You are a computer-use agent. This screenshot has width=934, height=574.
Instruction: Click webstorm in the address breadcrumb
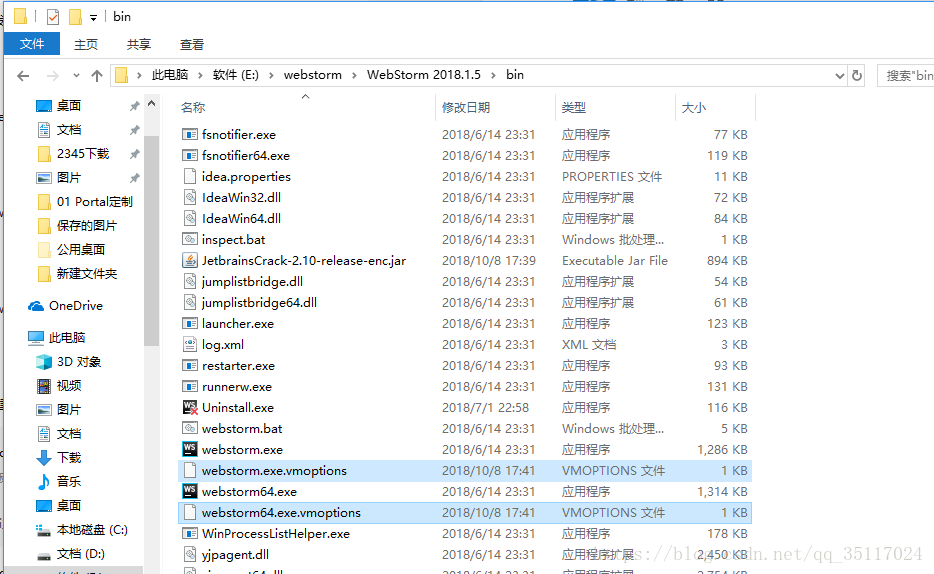click(313, 75)
